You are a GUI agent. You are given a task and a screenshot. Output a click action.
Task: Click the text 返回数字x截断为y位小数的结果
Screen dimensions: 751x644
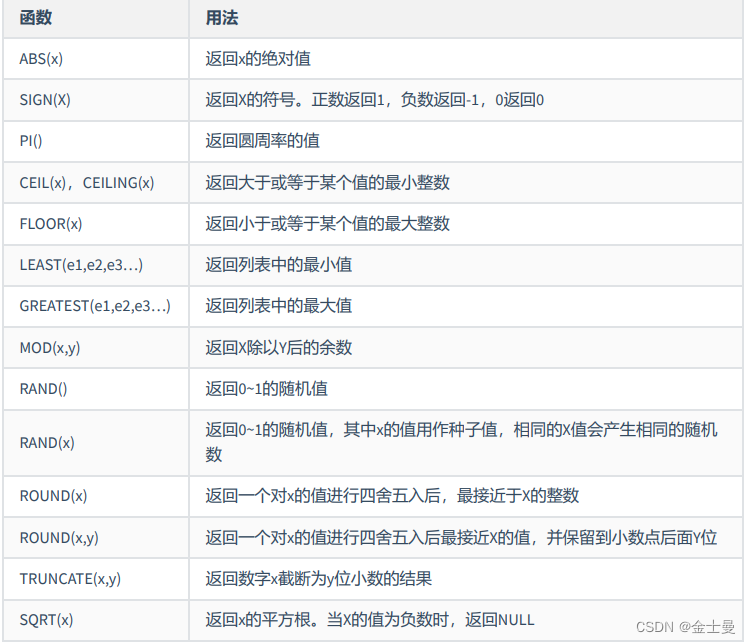click(319, 579)
